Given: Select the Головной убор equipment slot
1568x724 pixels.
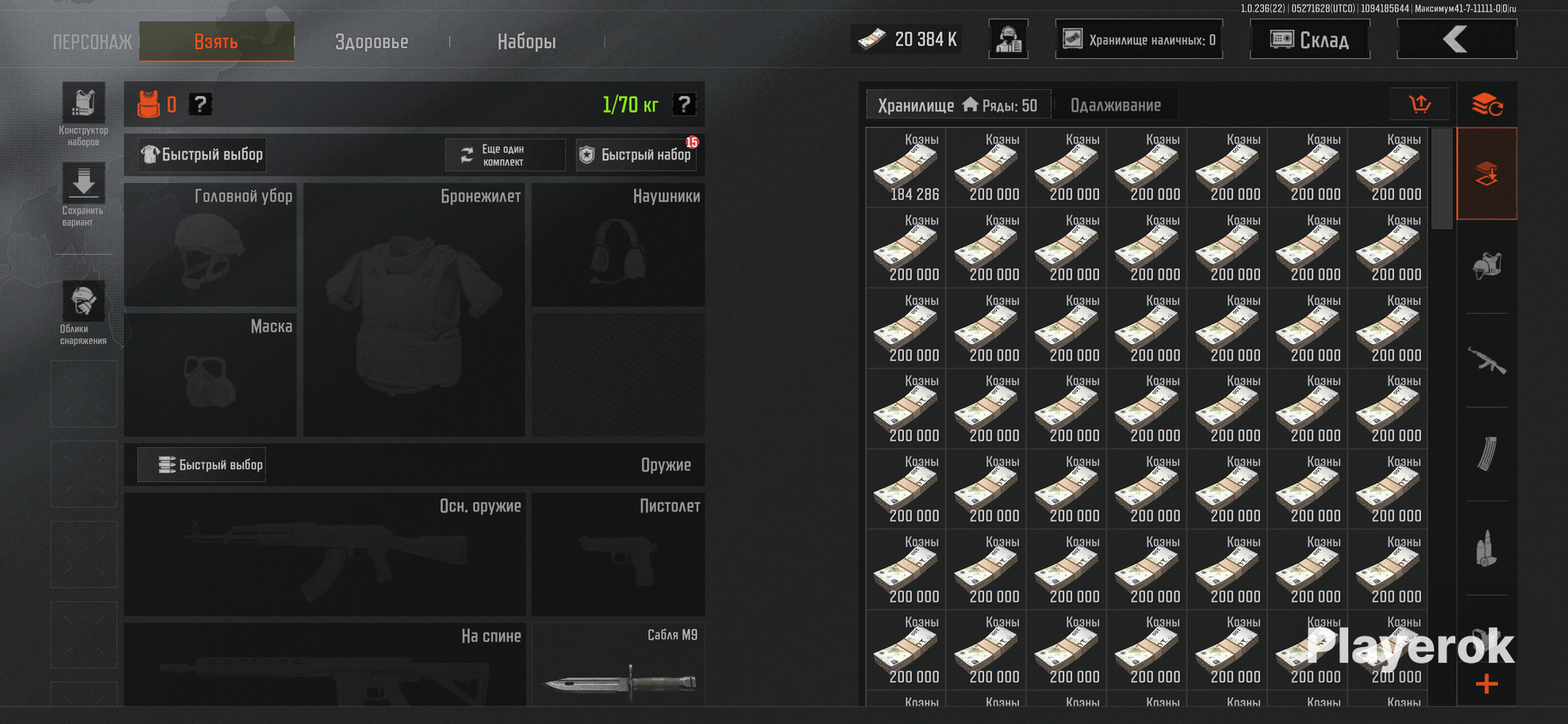Looking at the screenshot, I should point(210,244).
